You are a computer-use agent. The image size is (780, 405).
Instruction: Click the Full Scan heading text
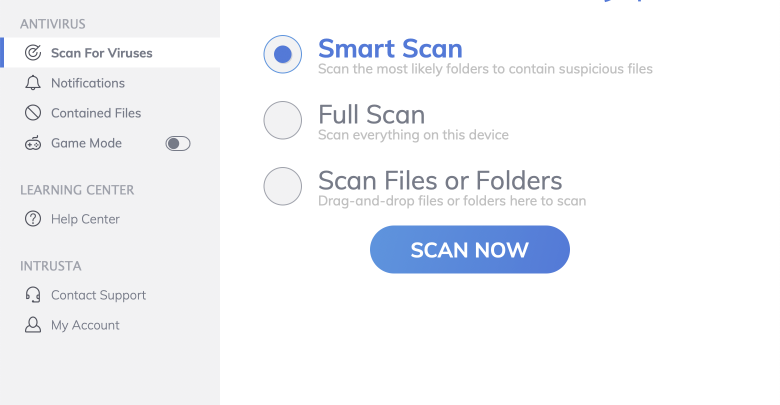(x=371, y=114)
